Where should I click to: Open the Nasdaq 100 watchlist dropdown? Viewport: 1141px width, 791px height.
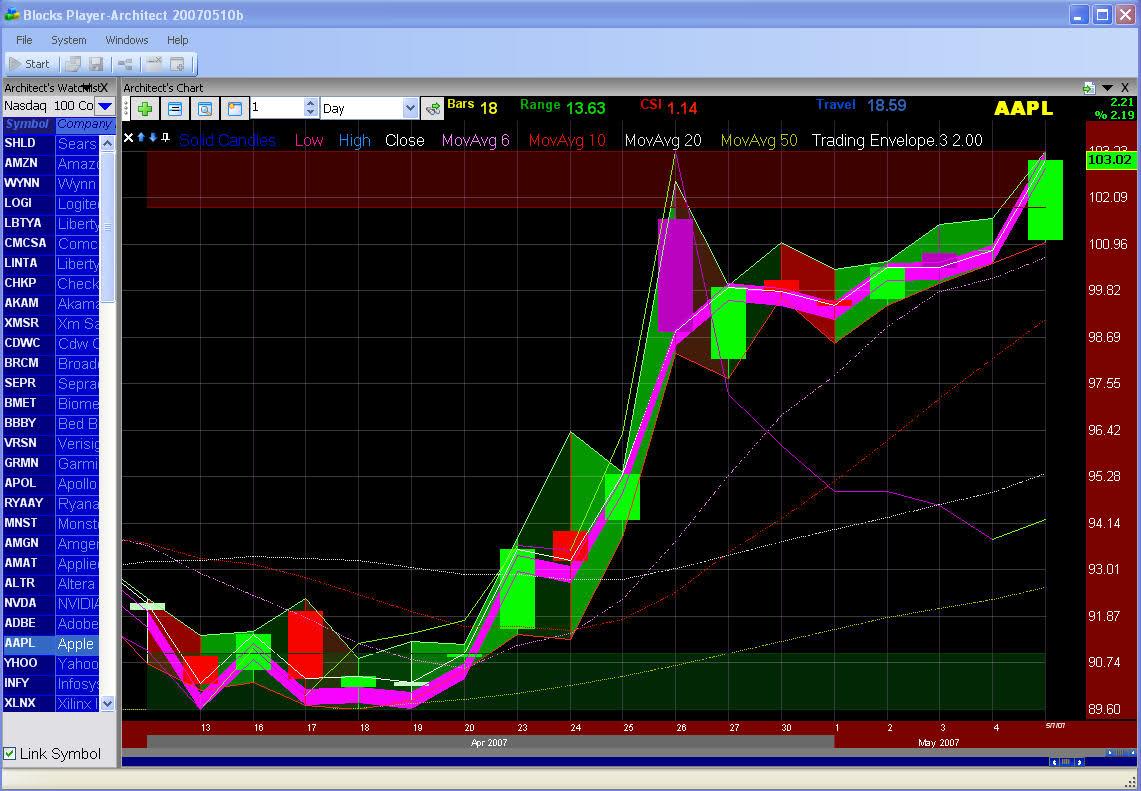tap(105, 106)
